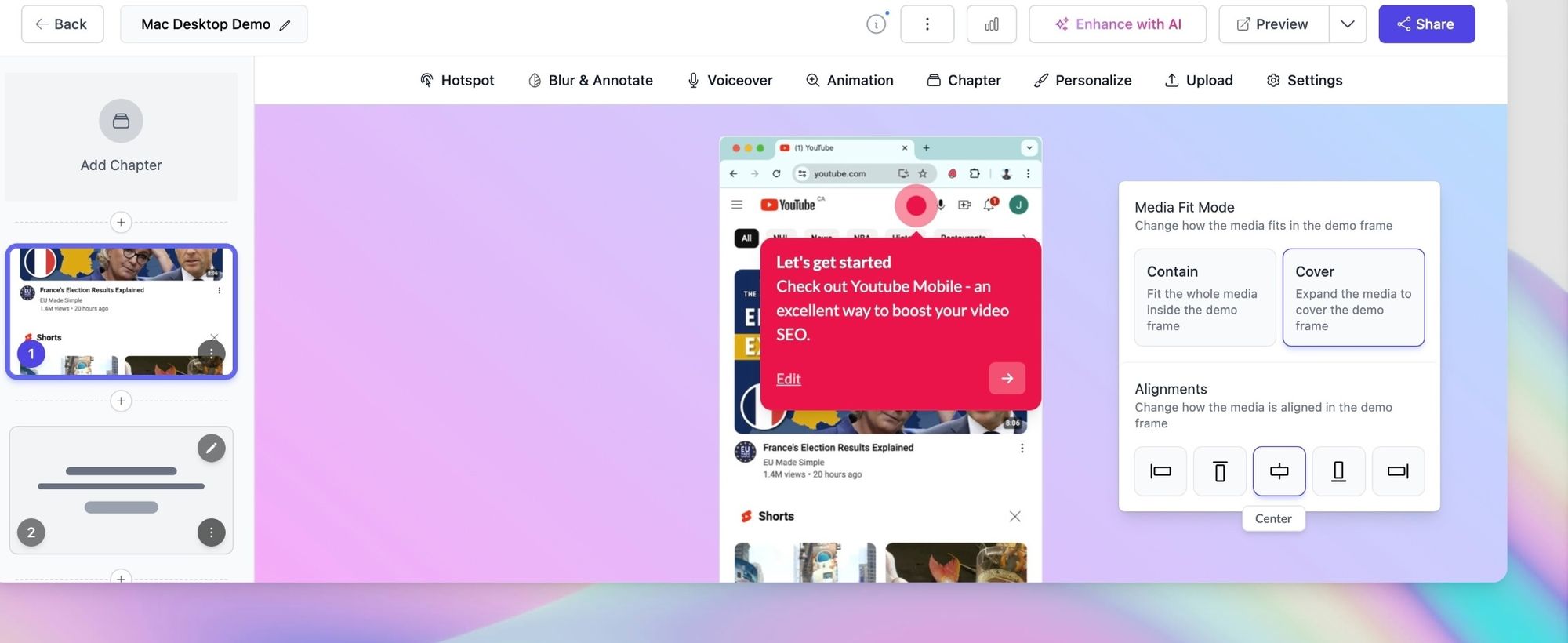This screenshot has height=643, width=1568.
Task: Click the All chip in YouTube canvas
Action: point(746,238)
